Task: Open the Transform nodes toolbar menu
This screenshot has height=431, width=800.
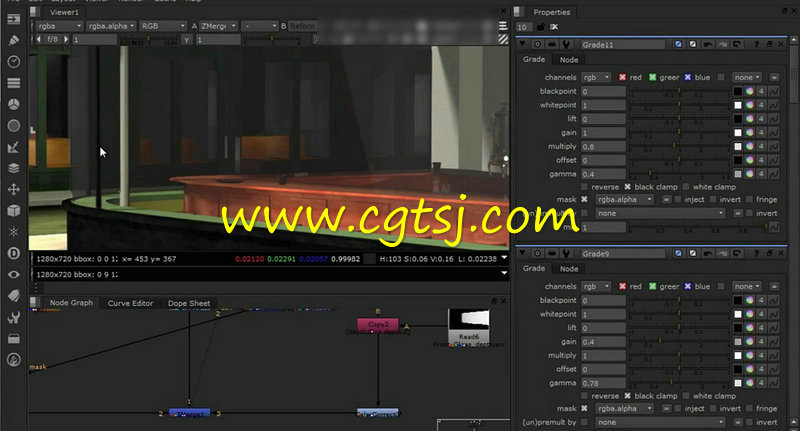Action: tap(14, 189)
